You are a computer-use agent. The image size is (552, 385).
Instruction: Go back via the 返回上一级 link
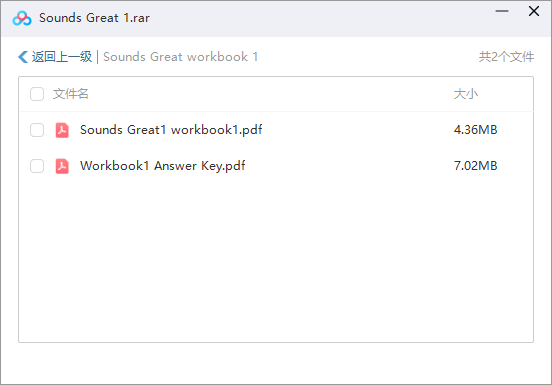tap(62, 57)
